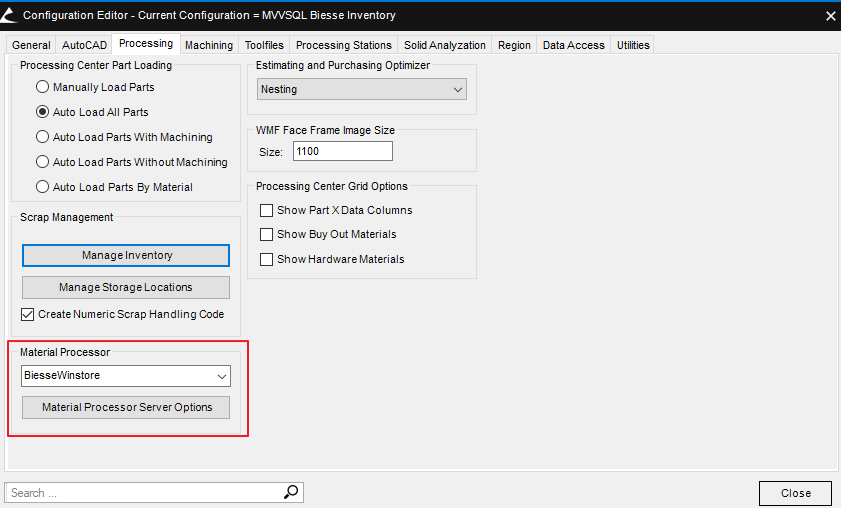This screenshot has width=841, height=508.
Task: Choose Auto Load Parts By Material
Action: [x=43, y=187]
